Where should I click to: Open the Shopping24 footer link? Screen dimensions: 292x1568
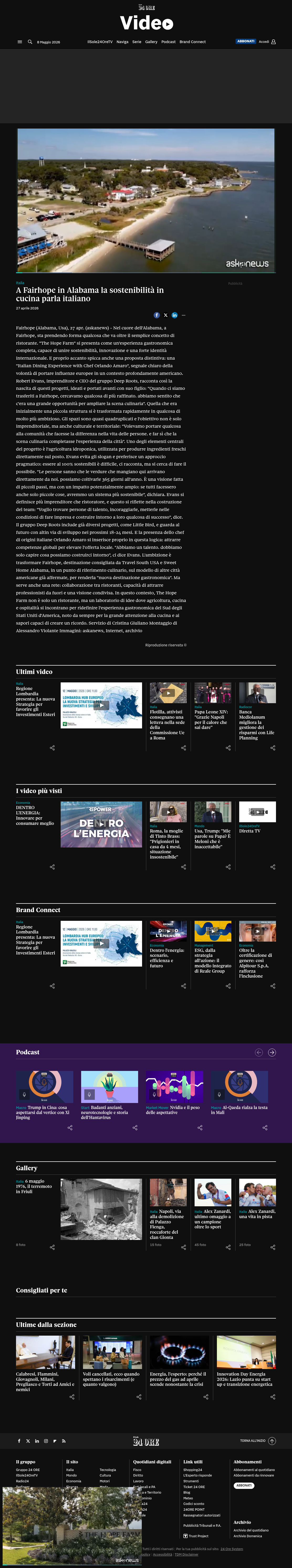[193, 1469]
